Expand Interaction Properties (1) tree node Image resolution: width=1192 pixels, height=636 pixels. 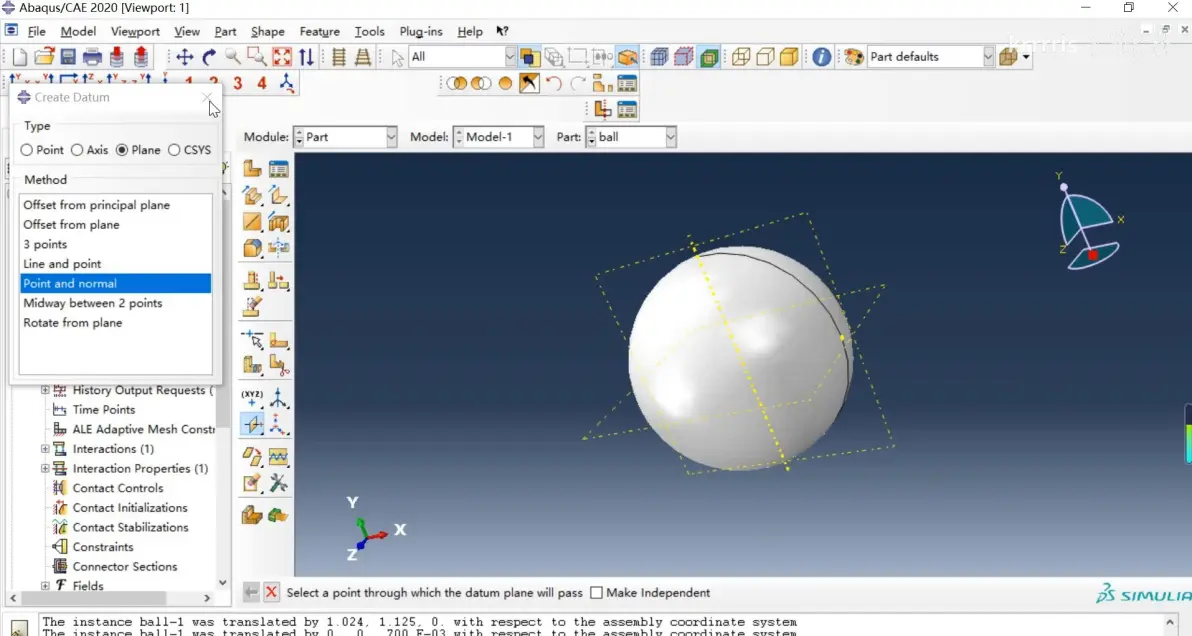(45, 469)
